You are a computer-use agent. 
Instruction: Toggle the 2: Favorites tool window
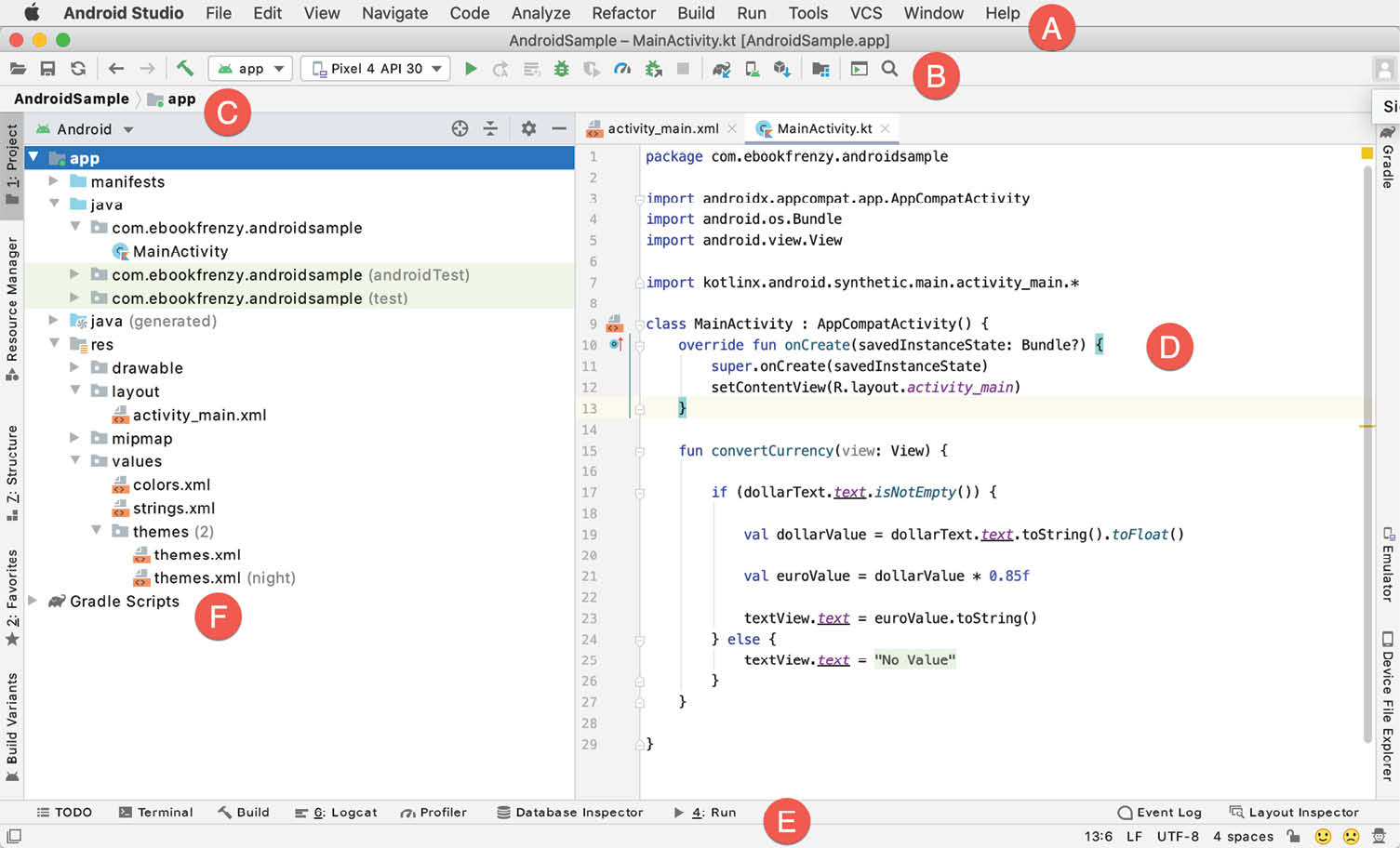11,597
